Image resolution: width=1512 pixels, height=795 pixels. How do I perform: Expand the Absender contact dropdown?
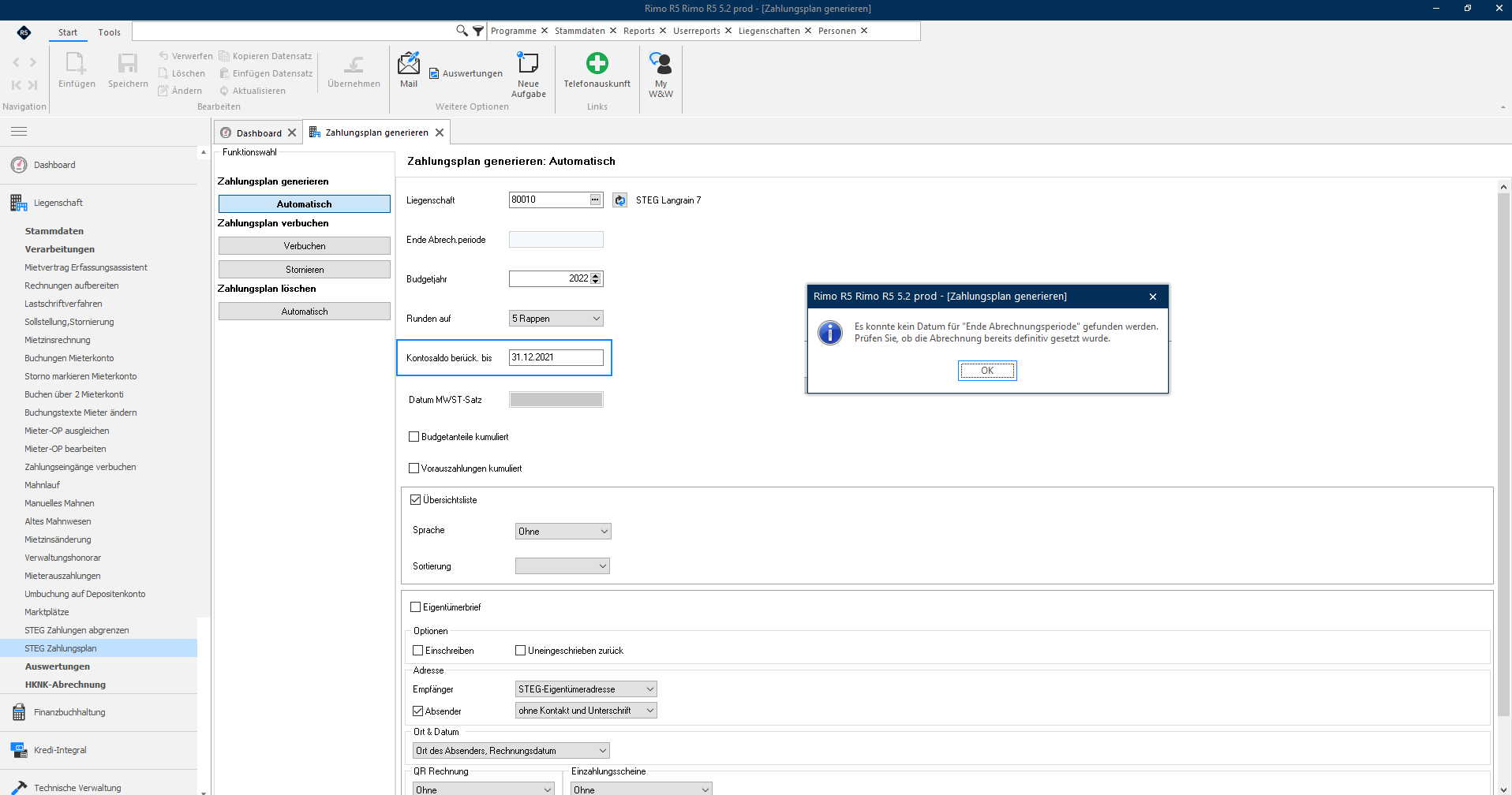(x=586, y=711)
